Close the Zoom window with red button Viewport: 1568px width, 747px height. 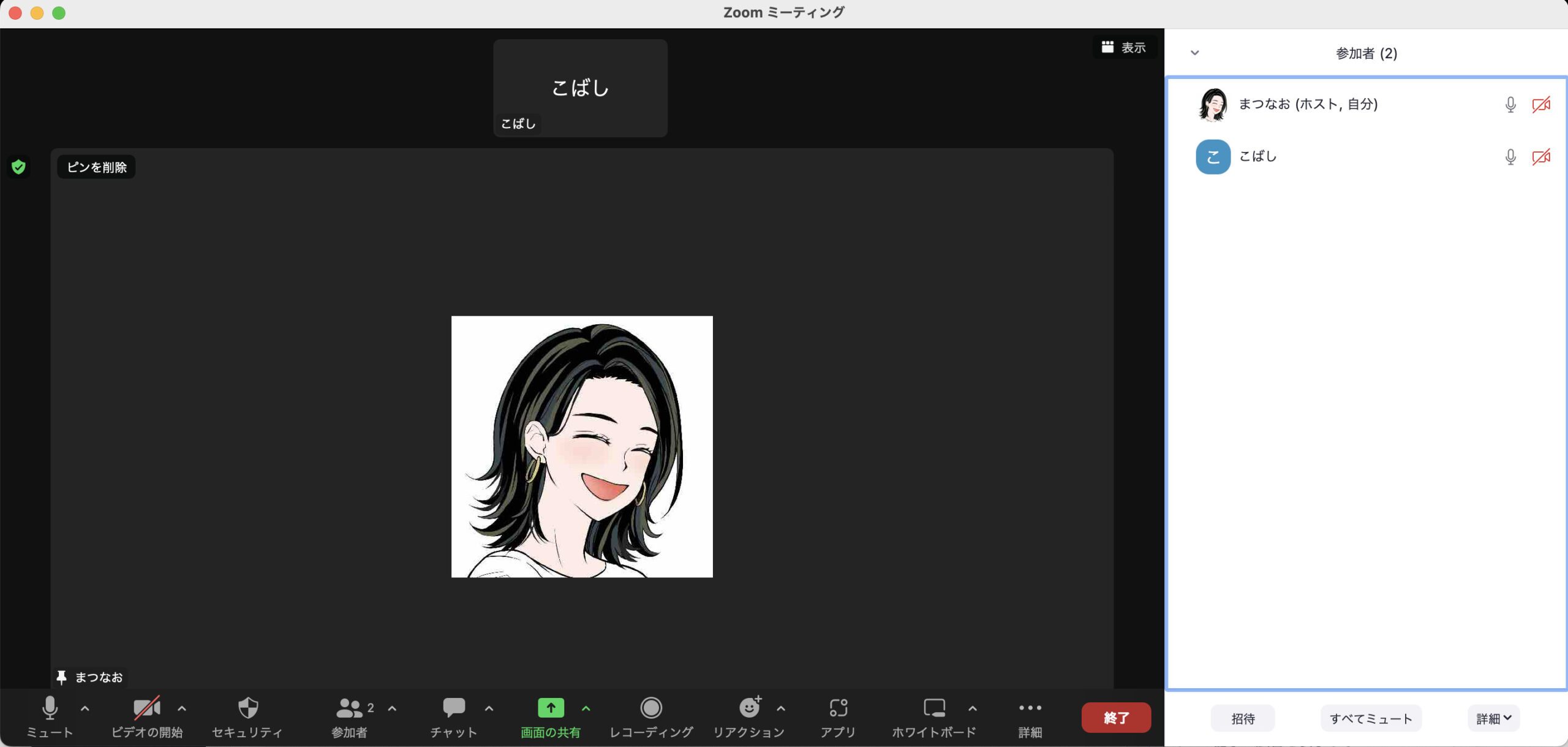(x=15, y=13)
